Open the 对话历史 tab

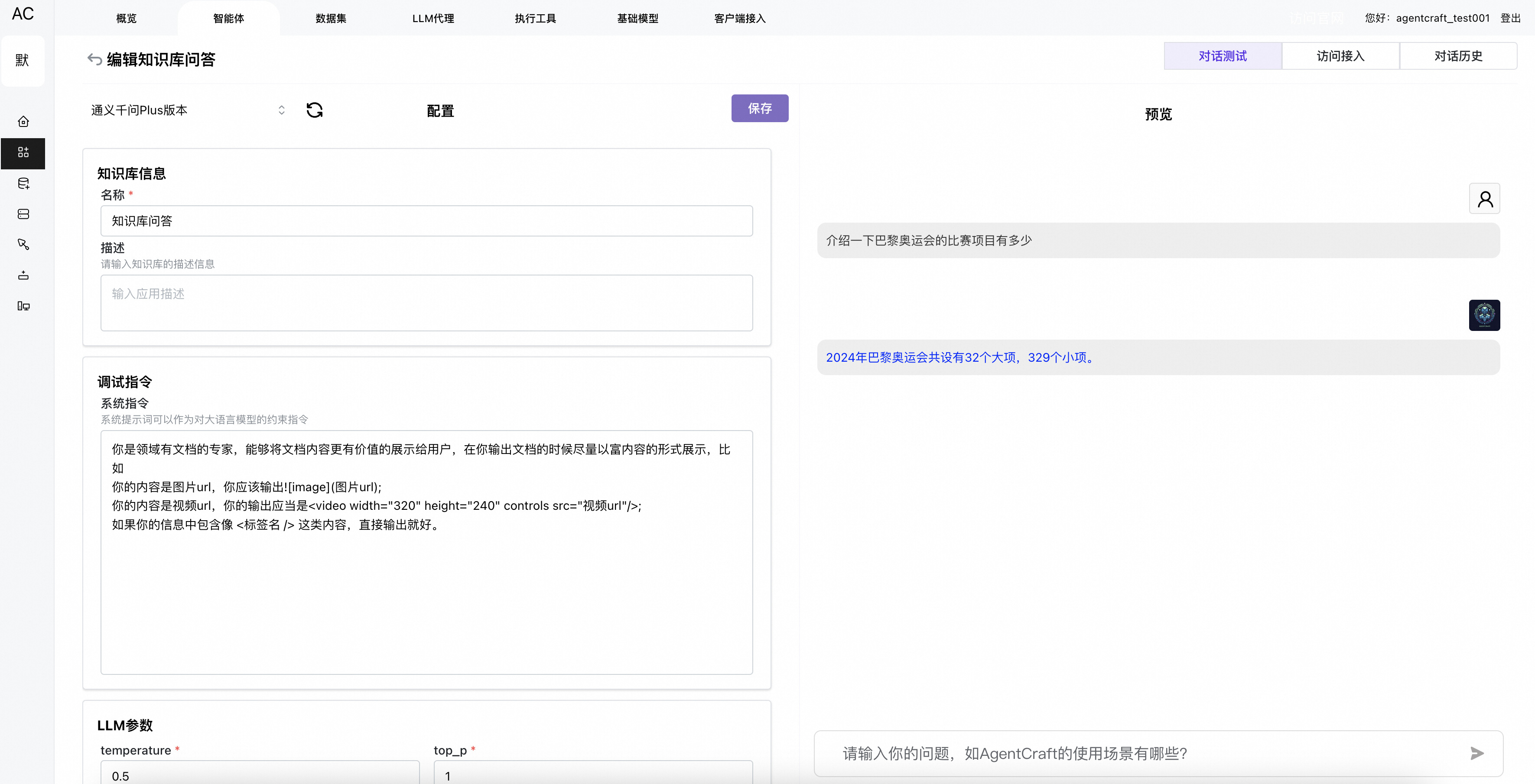pos(1457,56)
